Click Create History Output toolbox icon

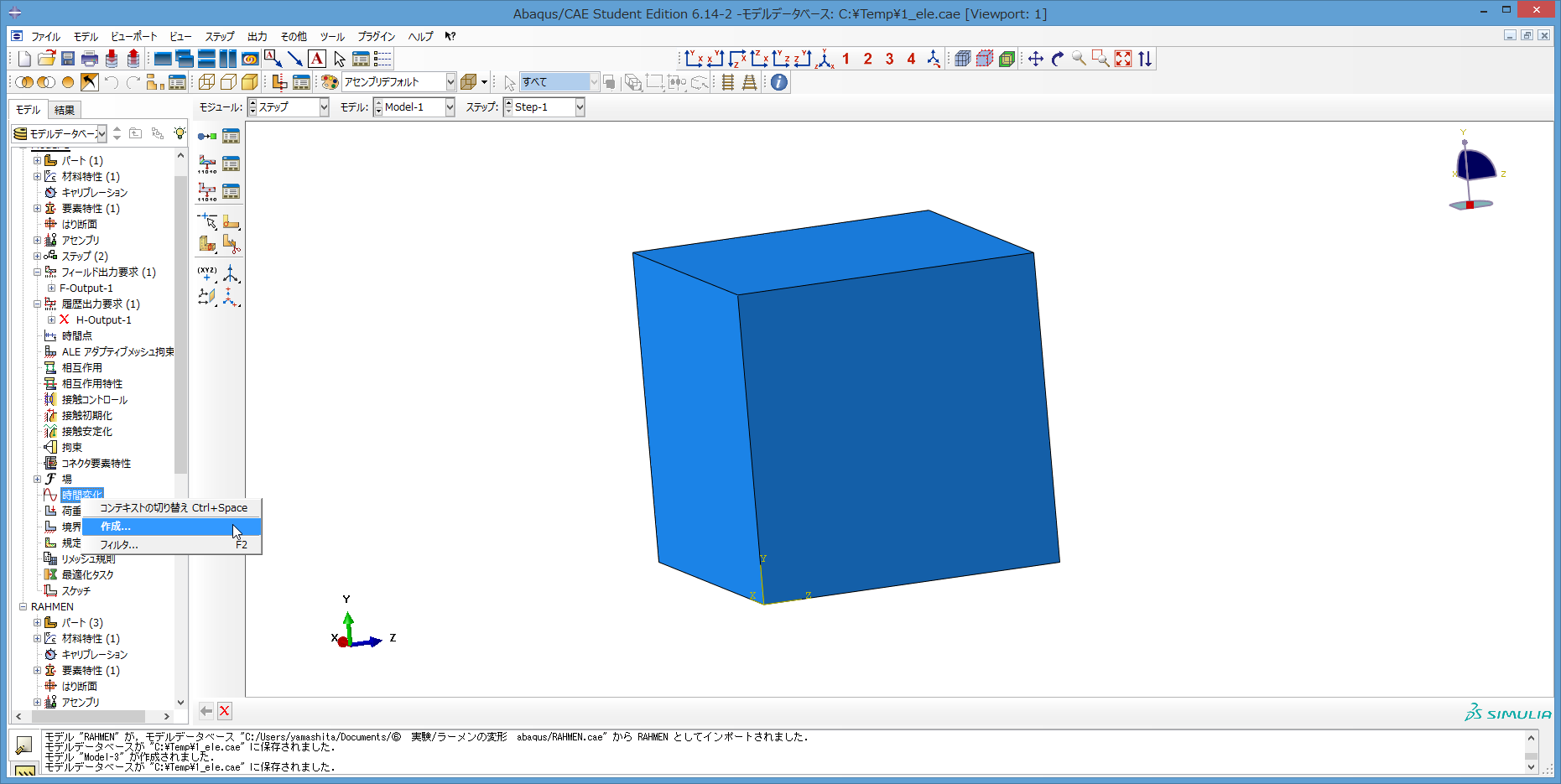click(x=207, y=191)
